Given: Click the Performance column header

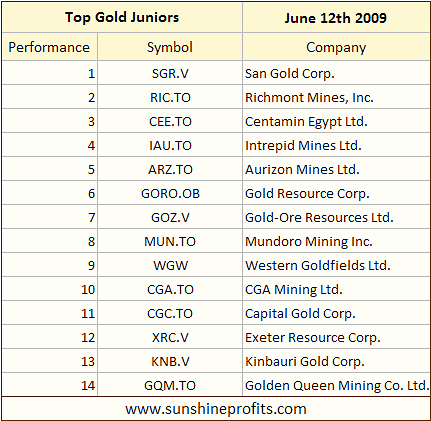Looking at the screenshot, I should tap(49, 47).
